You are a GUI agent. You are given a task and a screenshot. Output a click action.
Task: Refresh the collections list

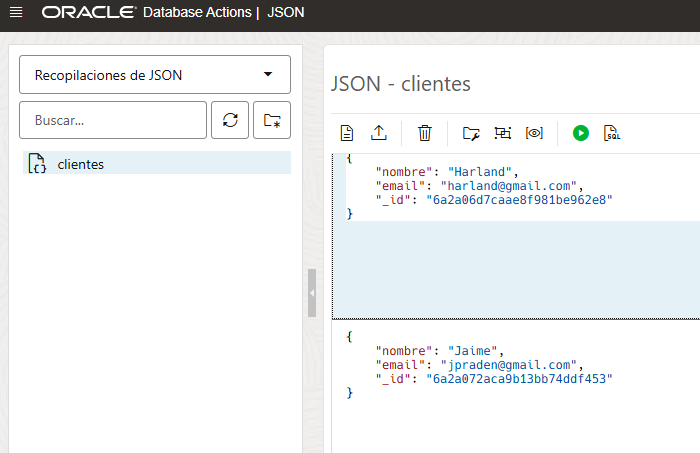(x=230, y=120)
